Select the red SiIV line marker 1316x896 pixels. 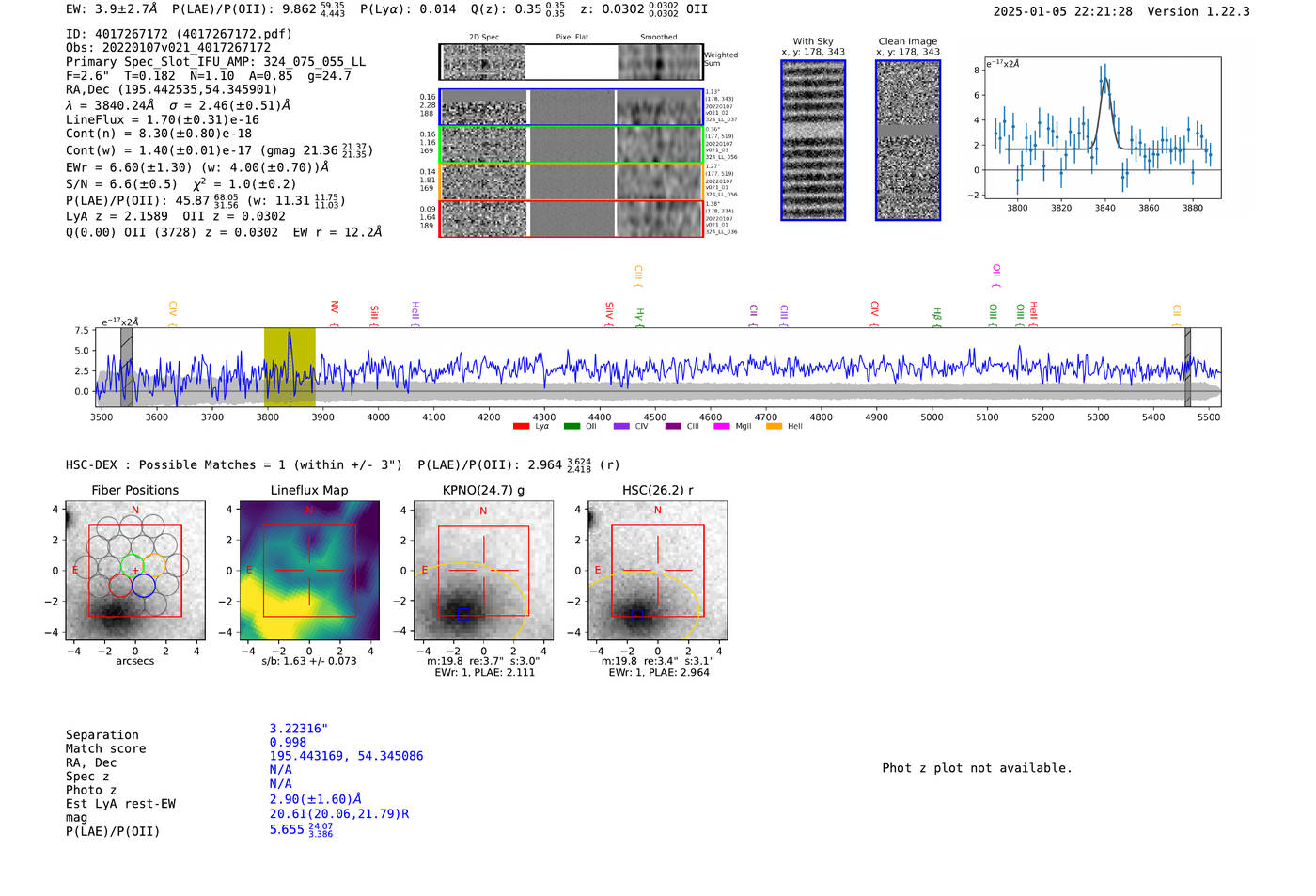pos(609,314)
